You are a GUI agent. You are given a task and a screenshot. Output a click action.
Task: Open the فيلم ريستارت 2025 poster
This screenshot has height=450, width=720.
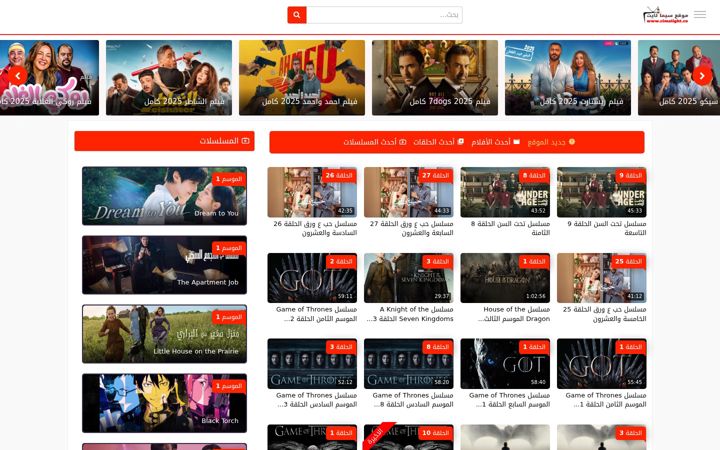point(568,78)
